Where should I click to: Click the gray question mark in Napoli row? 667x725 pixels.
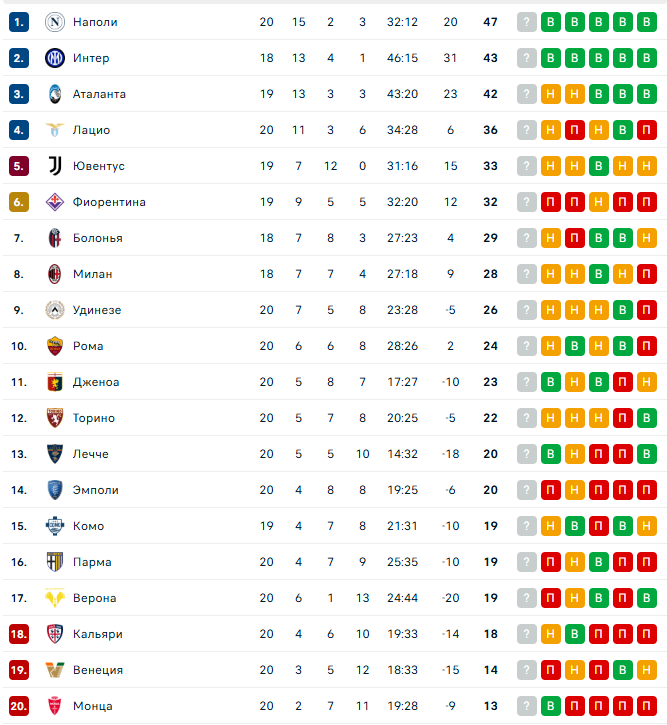coord(526,22)
